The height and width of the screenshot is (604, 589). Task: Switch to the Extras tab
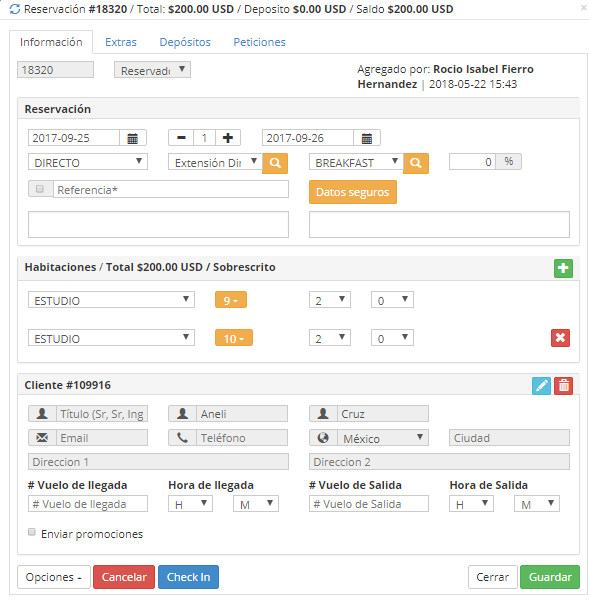121,42
